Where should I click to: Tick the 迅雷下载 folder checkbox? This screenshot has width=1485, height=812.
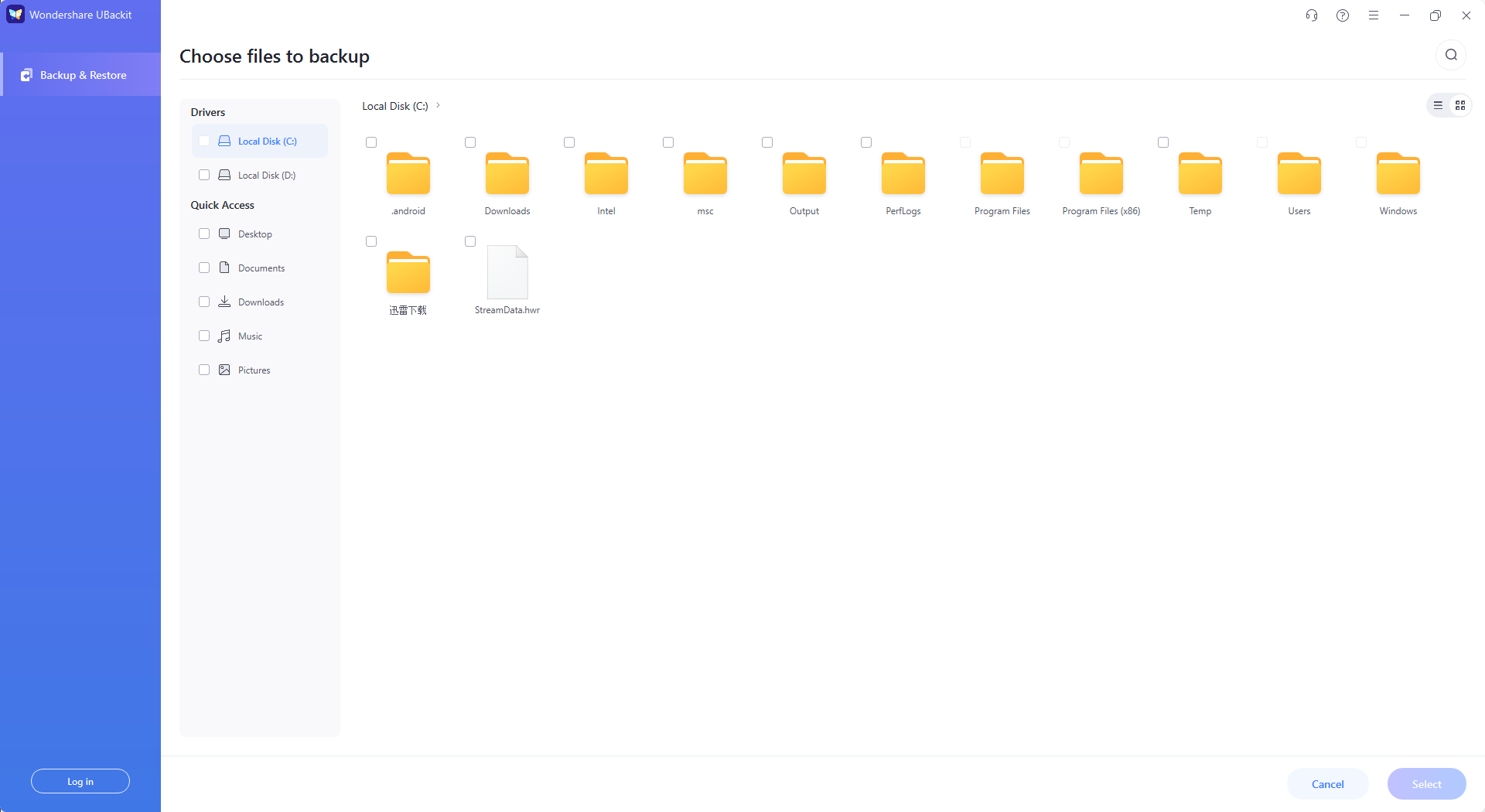371,241
